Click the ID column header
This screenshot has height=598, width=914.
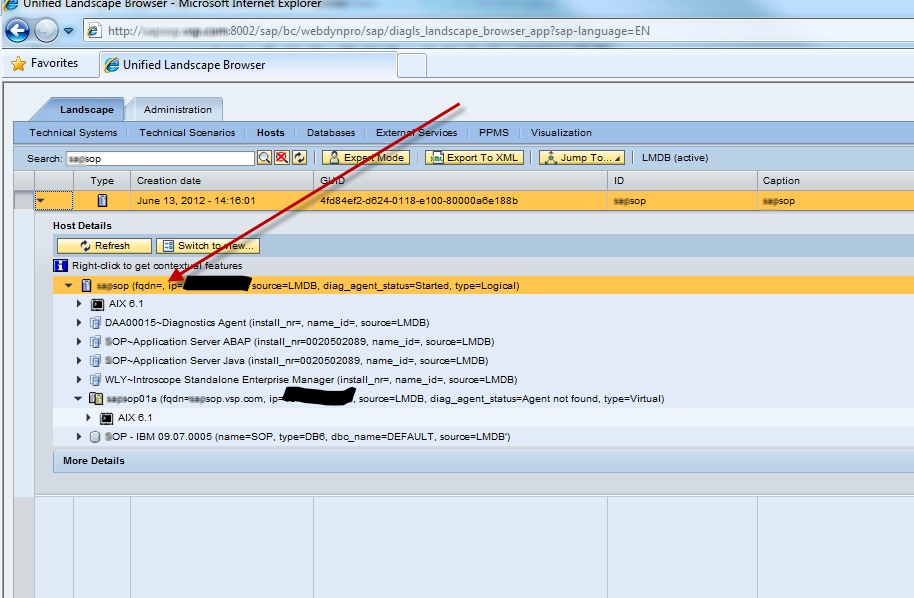tap(683, 181)
